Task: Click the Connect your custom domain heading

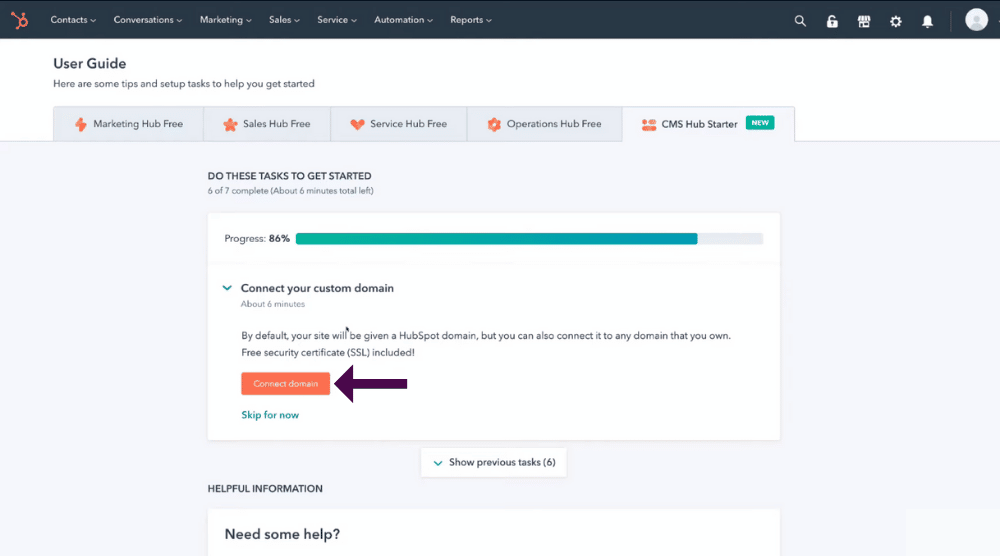Action: point(317,288)
